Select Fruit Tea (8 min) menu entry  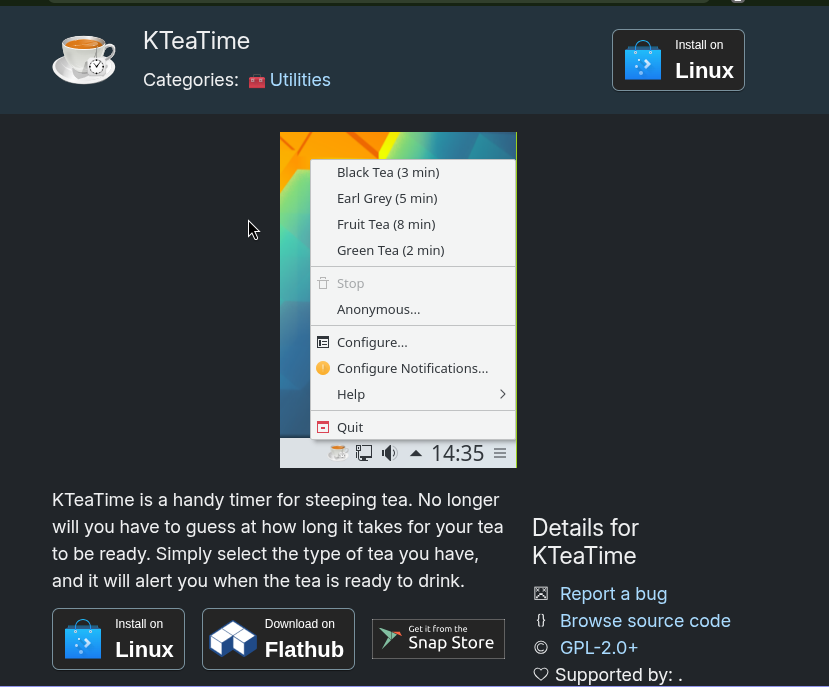(413, 224)
